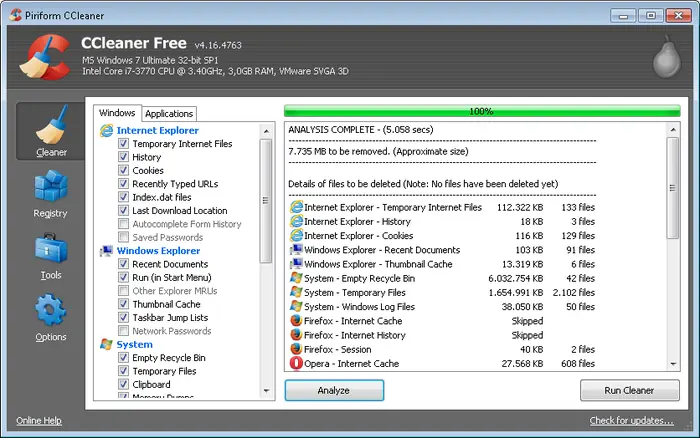The width and height of the screenshot is (700, 438).
Task: Enable Saved Passwords checkbox
Action: coord(124,237)
